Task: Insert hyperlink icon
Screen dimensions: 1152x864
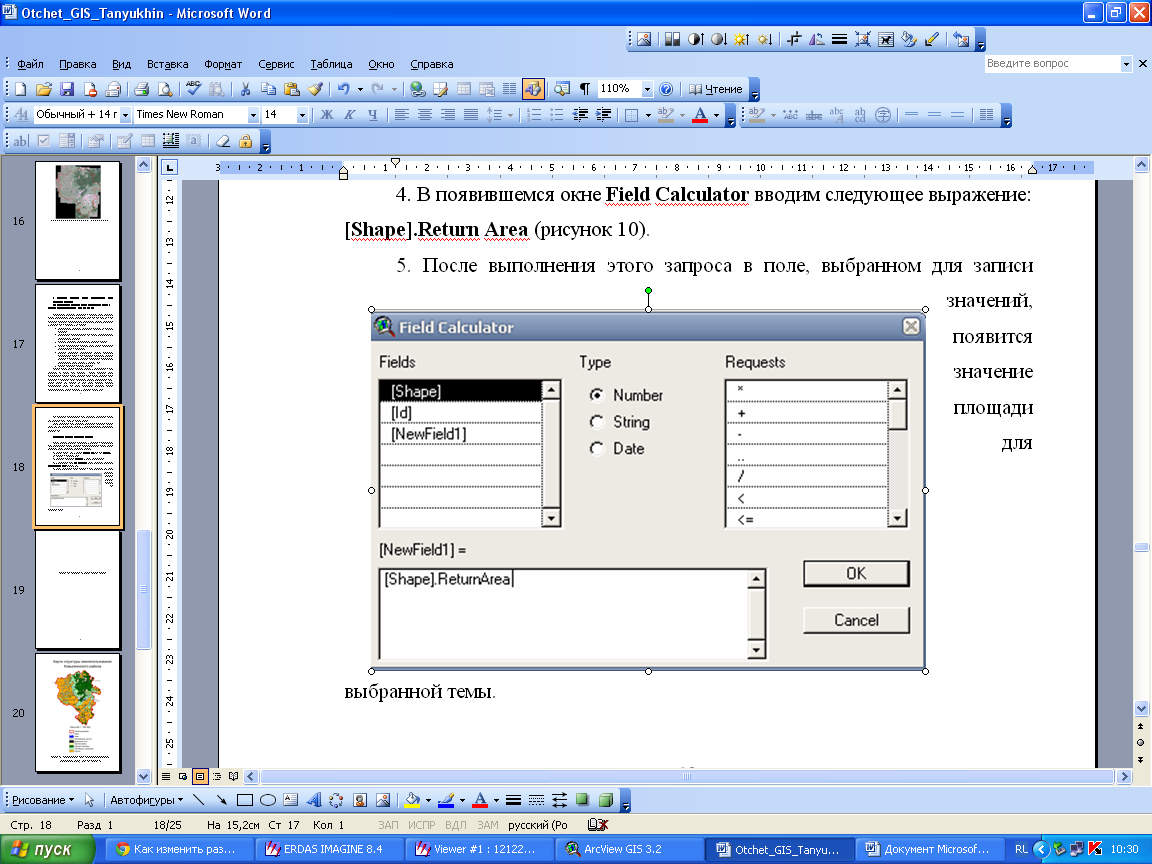Action: coord(418,89)
